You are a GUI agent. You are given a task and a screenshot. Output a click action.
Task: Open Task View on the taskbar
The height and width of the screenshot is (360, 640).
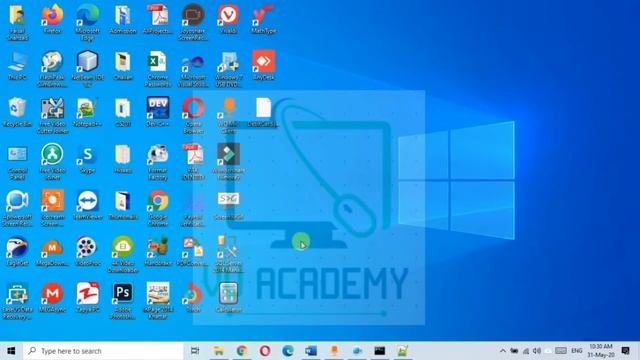point(195,351)
